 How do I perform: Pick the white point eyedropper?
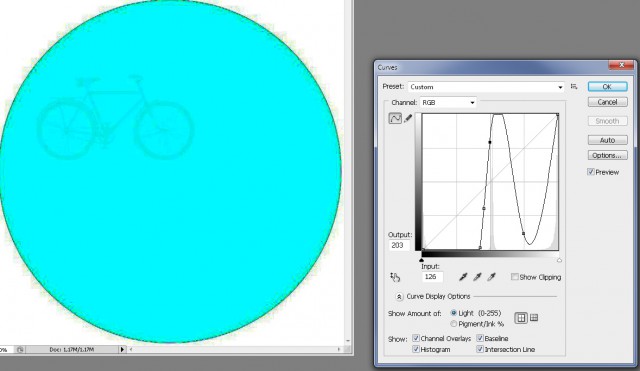491,277
